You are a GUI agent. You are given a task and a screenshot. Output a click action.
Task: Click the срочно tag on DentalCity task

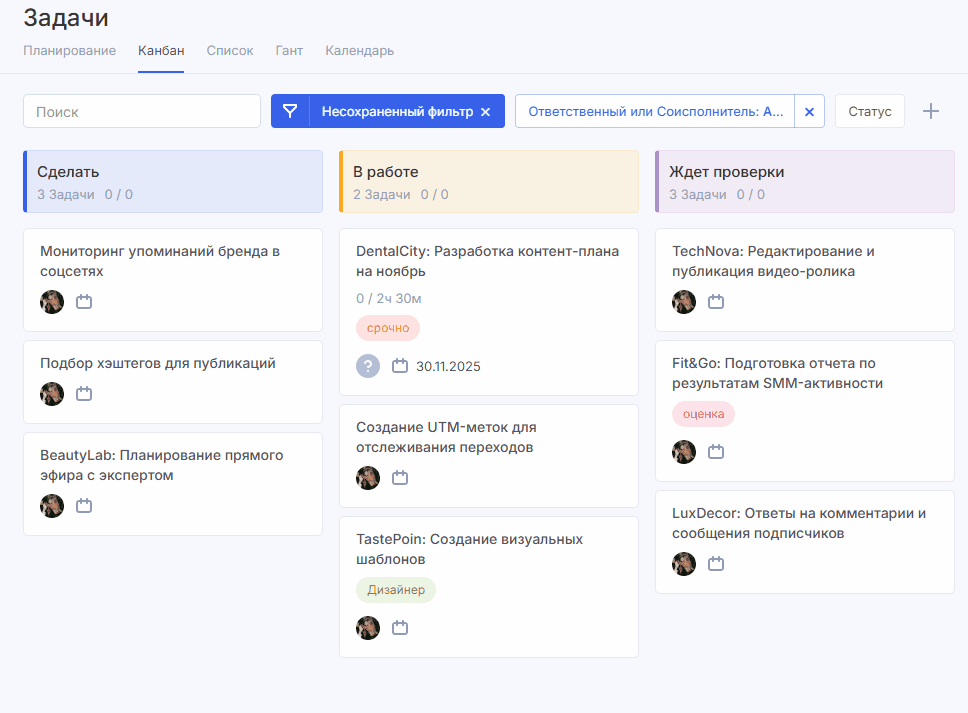point(388,328)
